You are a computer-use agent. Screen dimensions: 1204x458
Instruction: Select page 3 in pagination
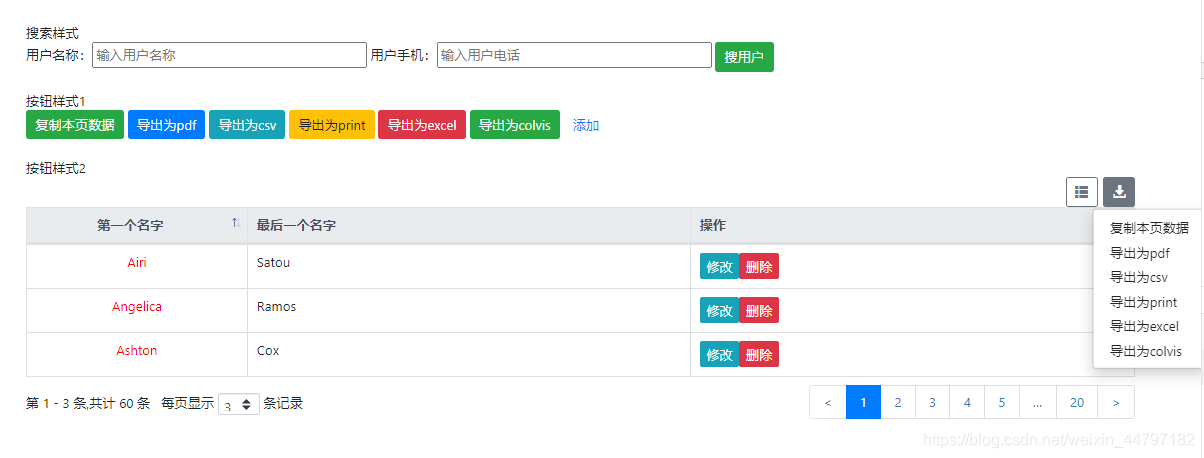[933, 402]
